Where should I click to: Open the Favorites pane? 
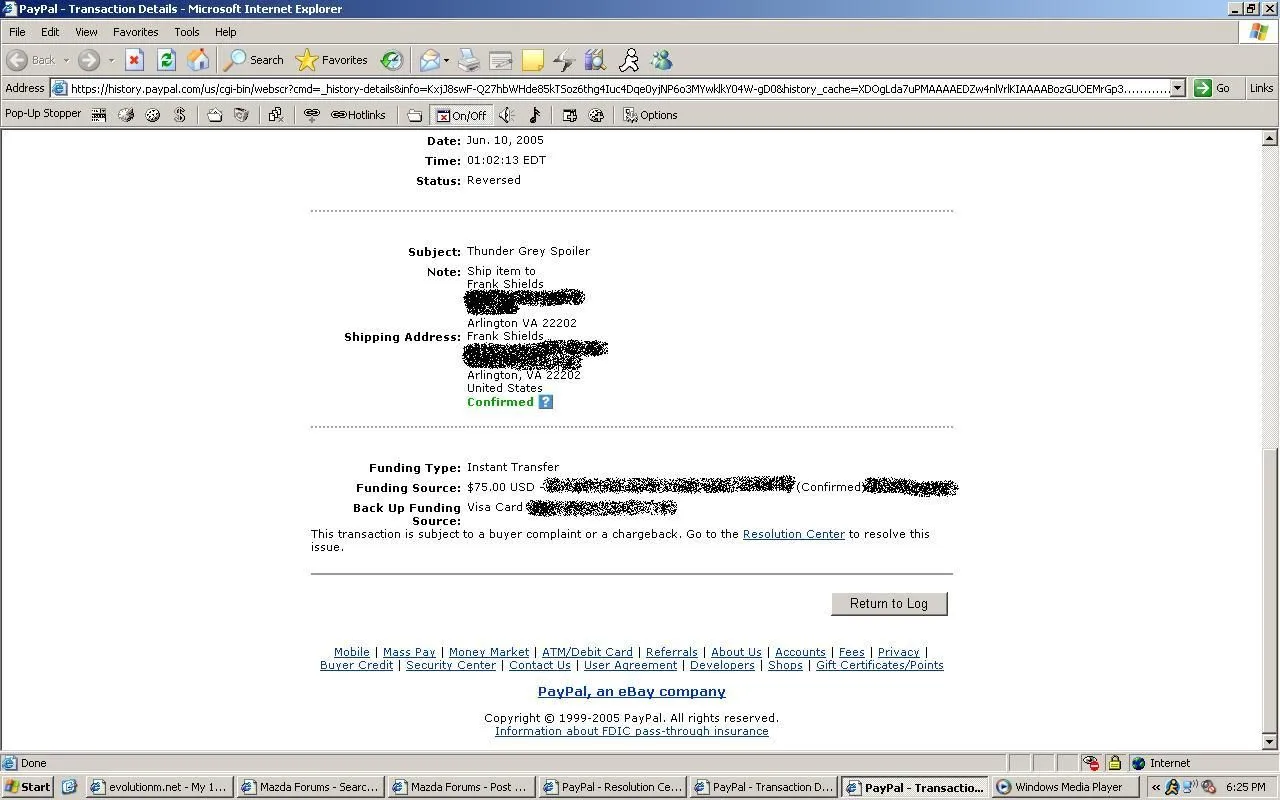click(x=332, y=60)
